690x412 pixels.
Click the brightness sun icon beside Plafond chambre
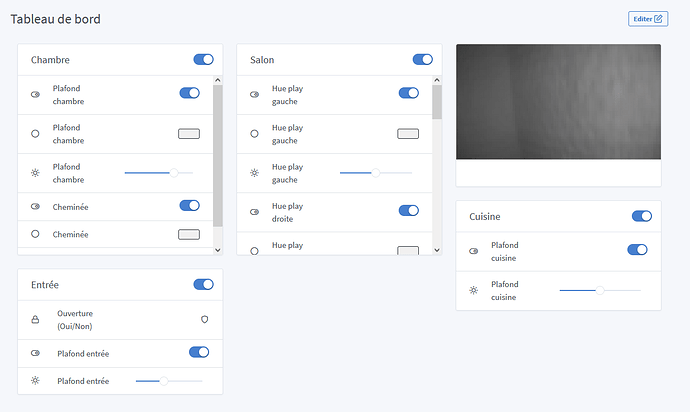tap(35, 173)
